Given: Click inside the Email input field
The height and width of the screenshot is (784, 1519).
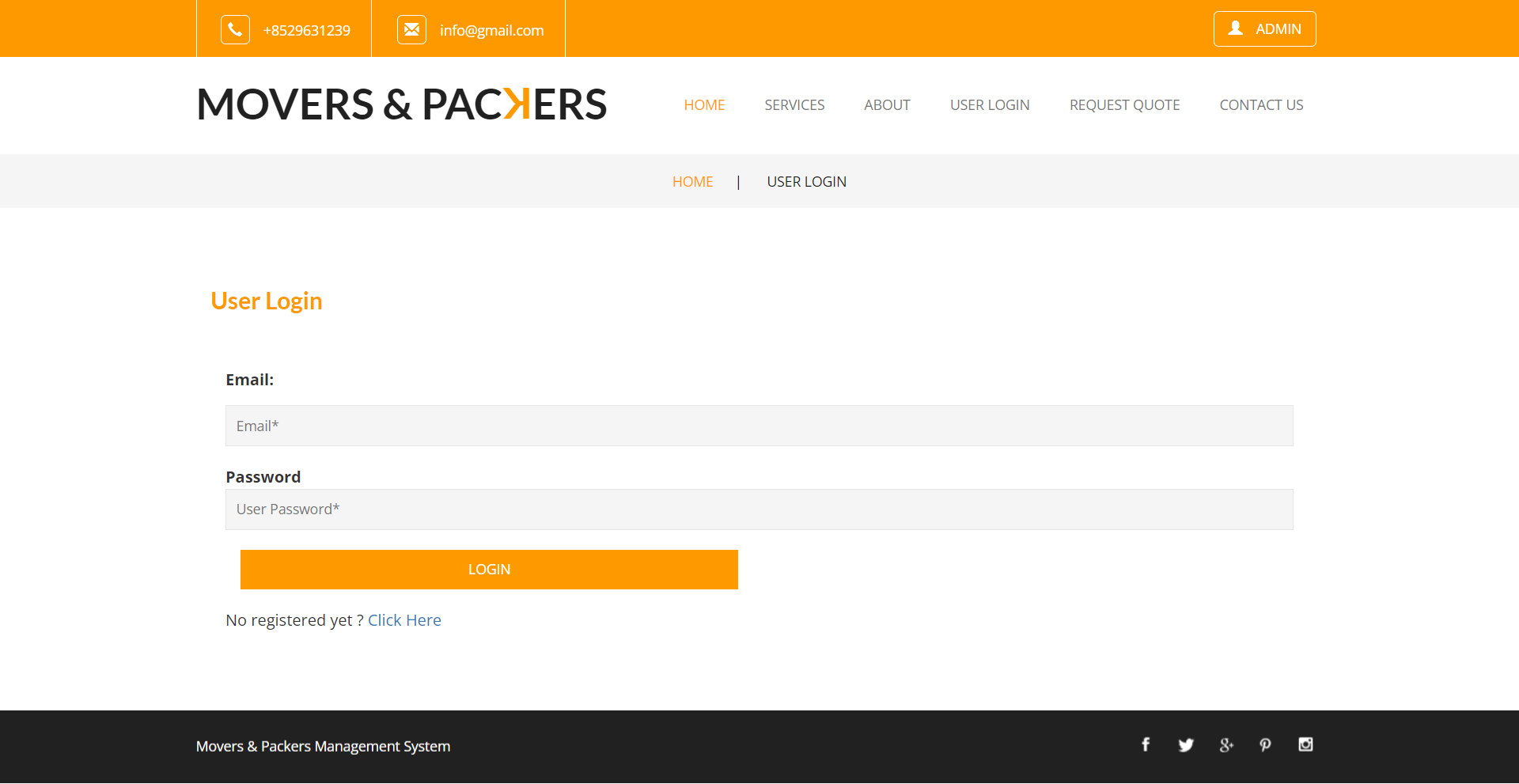Looking at the screenshot, I should 759,426.
